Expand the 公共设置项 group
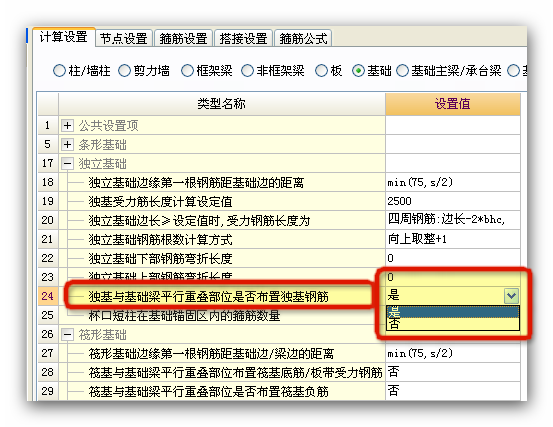 (67, 125)
